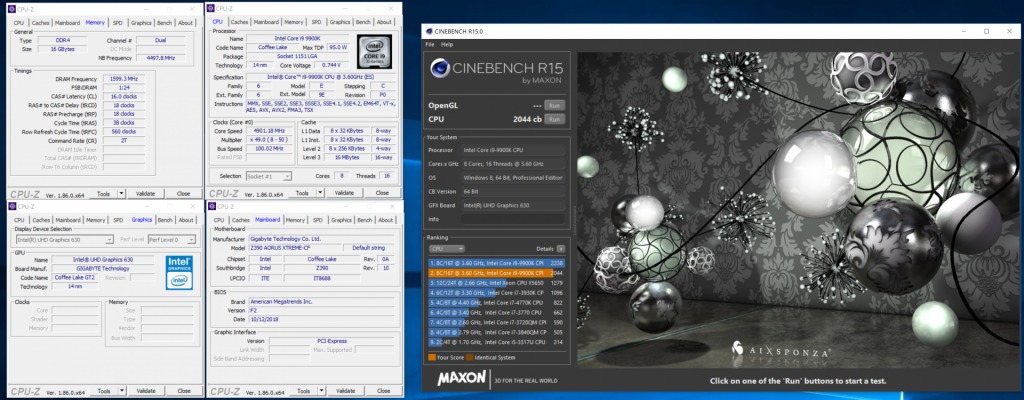Viewport: 1024px width, 400px height.
Task: Select the Core i7-3840QM ranking row
Action: [x=496, y=332]
